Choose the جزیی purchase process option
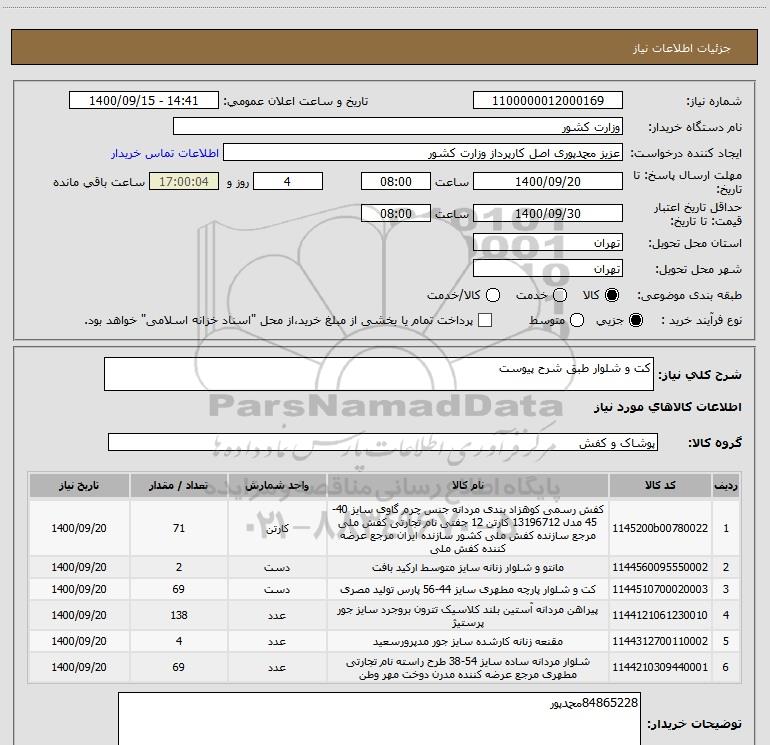The image size is (770, 745). click(635, 320)
